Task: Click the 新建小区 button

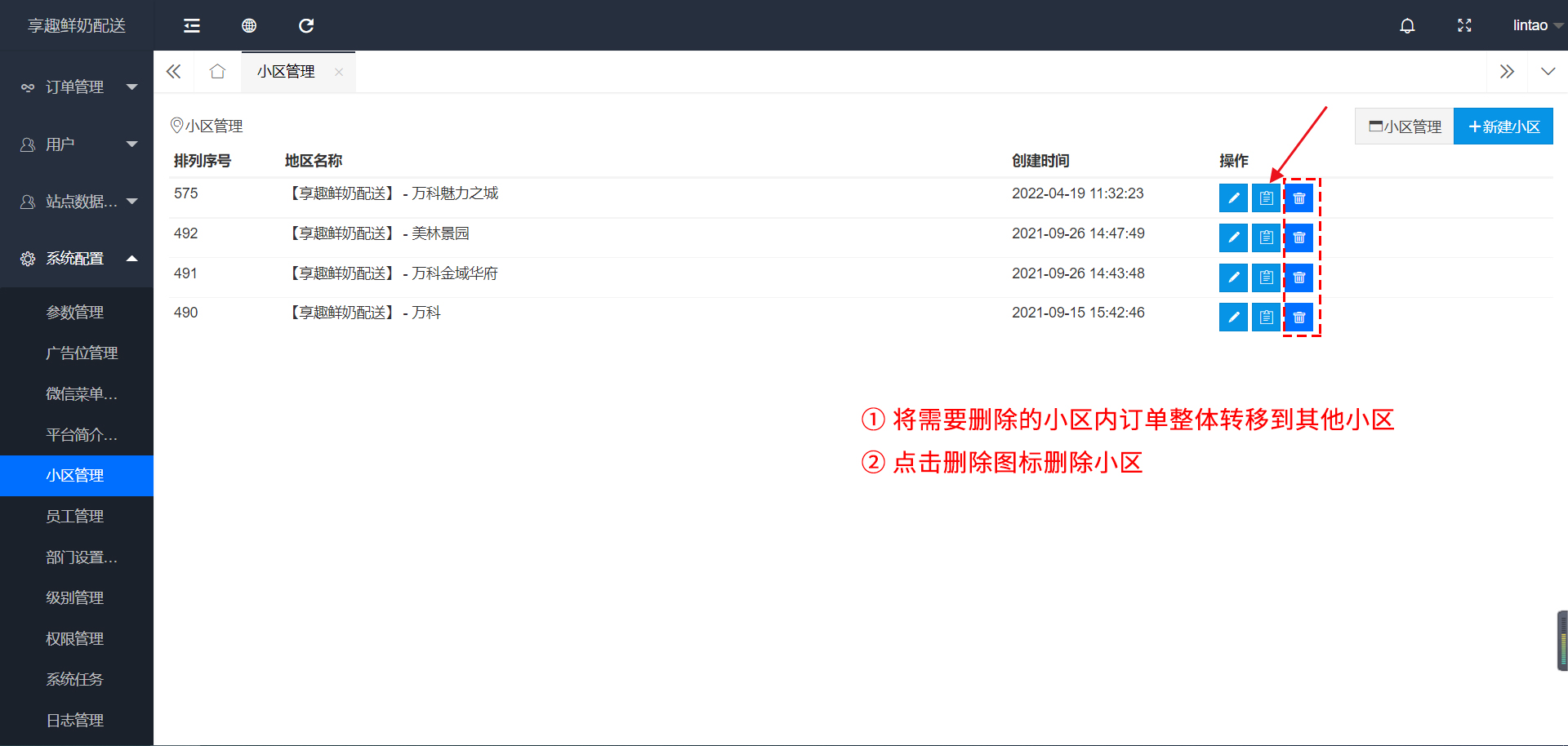Action: 1503,127
